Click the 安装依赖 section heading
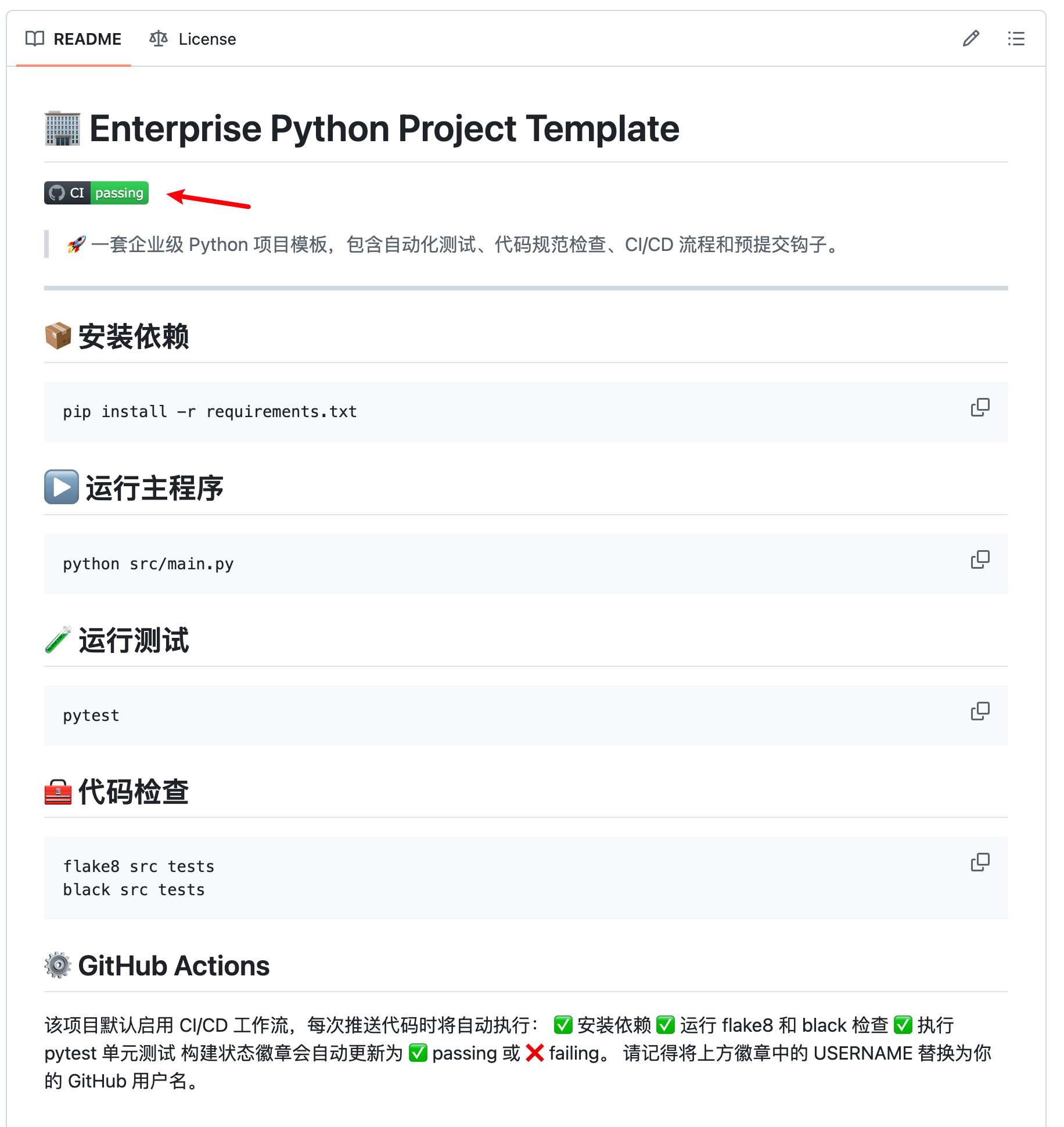 [x=133, y=336]
